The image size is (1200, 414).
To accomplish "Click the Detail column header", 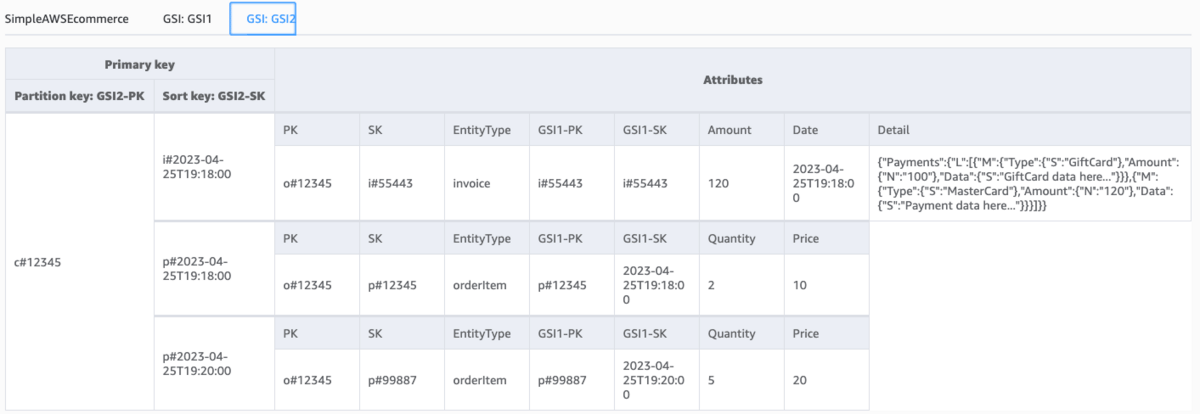I will (892, 130).
